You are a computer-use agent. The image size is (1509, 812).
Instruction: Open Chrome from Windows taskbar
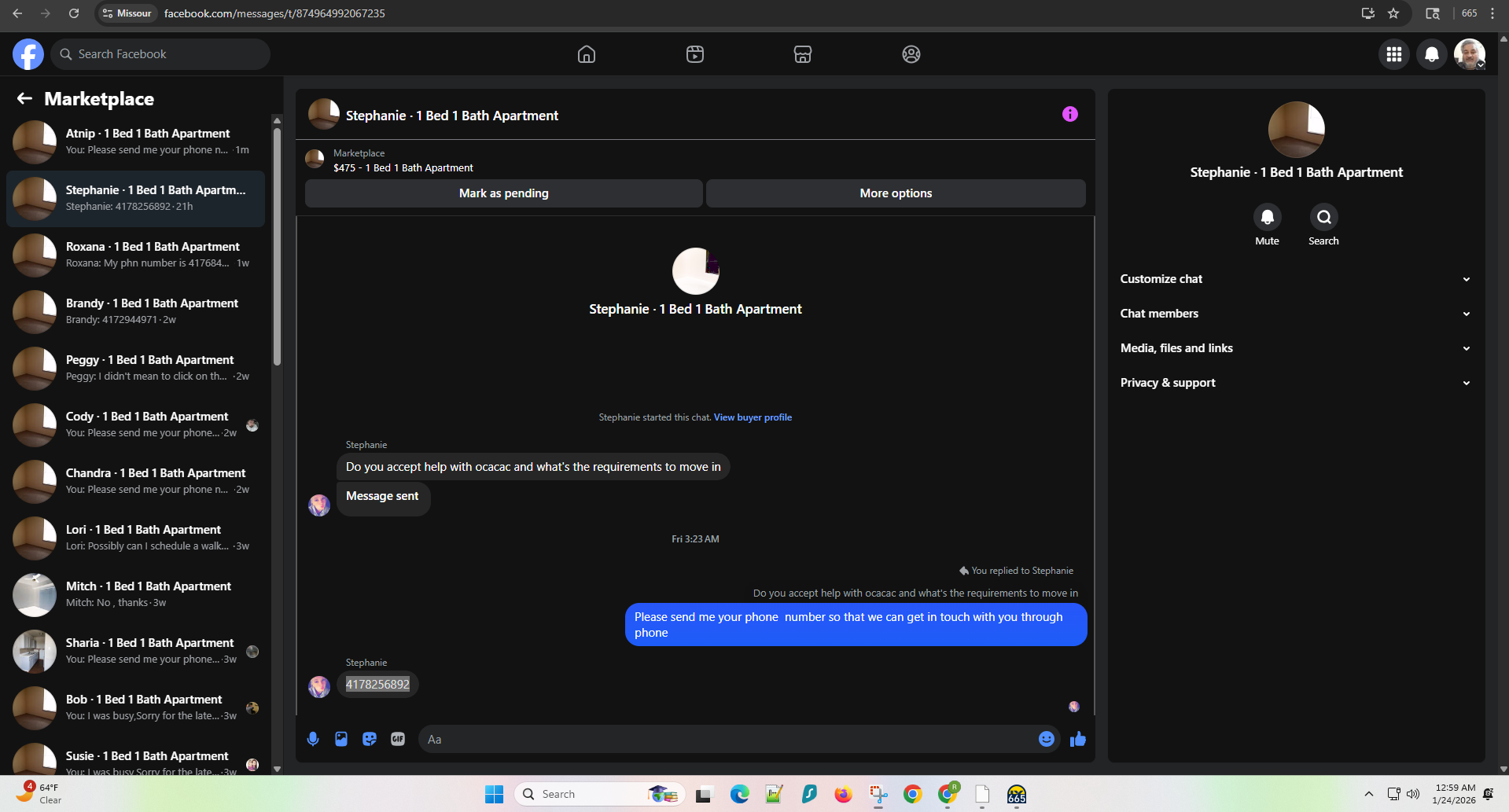[x=912, y=794]
